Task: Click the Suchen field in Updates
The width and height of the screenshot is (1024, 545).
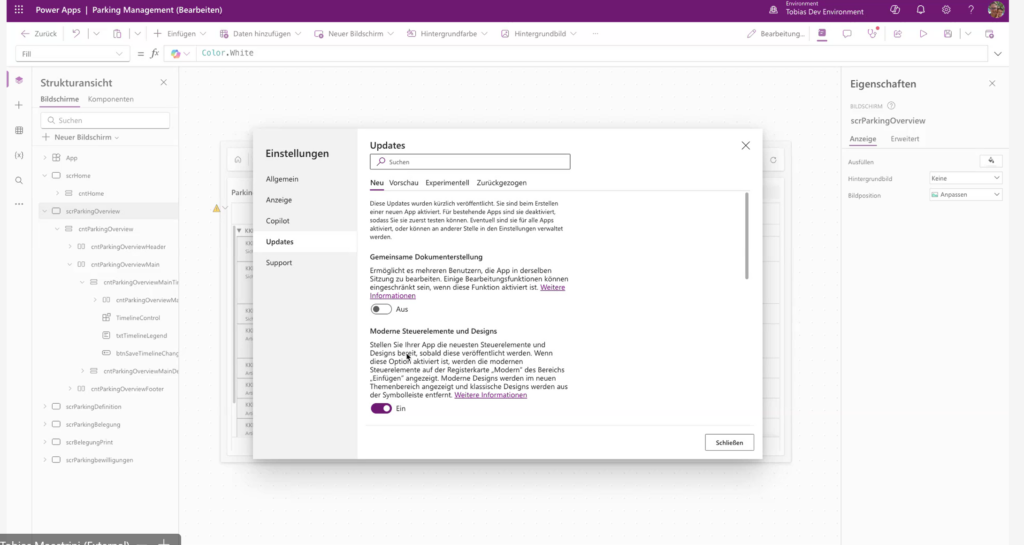Action: click(x=470, y=161)
